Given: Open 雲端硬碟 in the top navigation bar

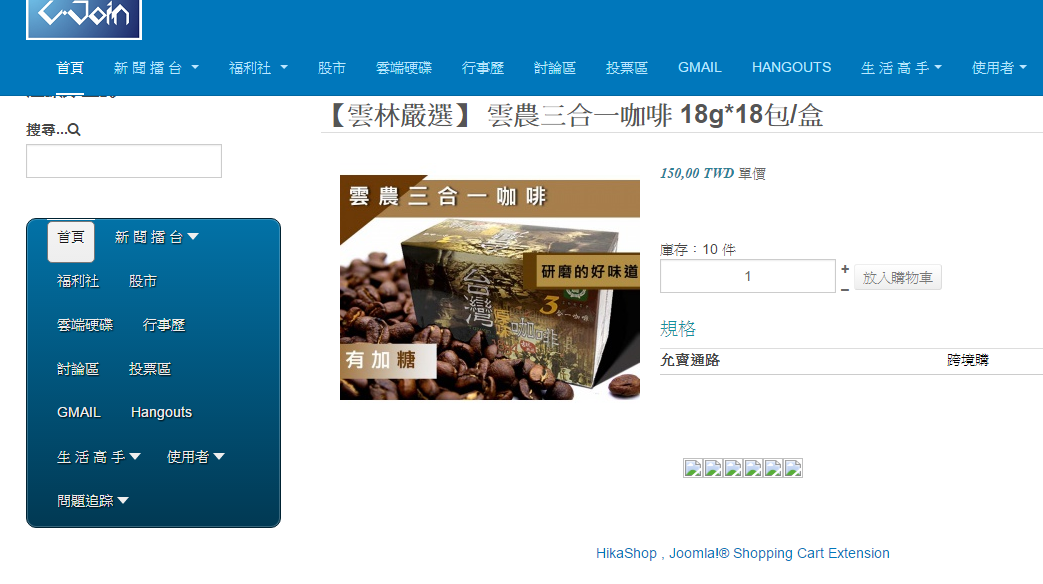Looking at the screenshot, I should click(x=404, y=68).
